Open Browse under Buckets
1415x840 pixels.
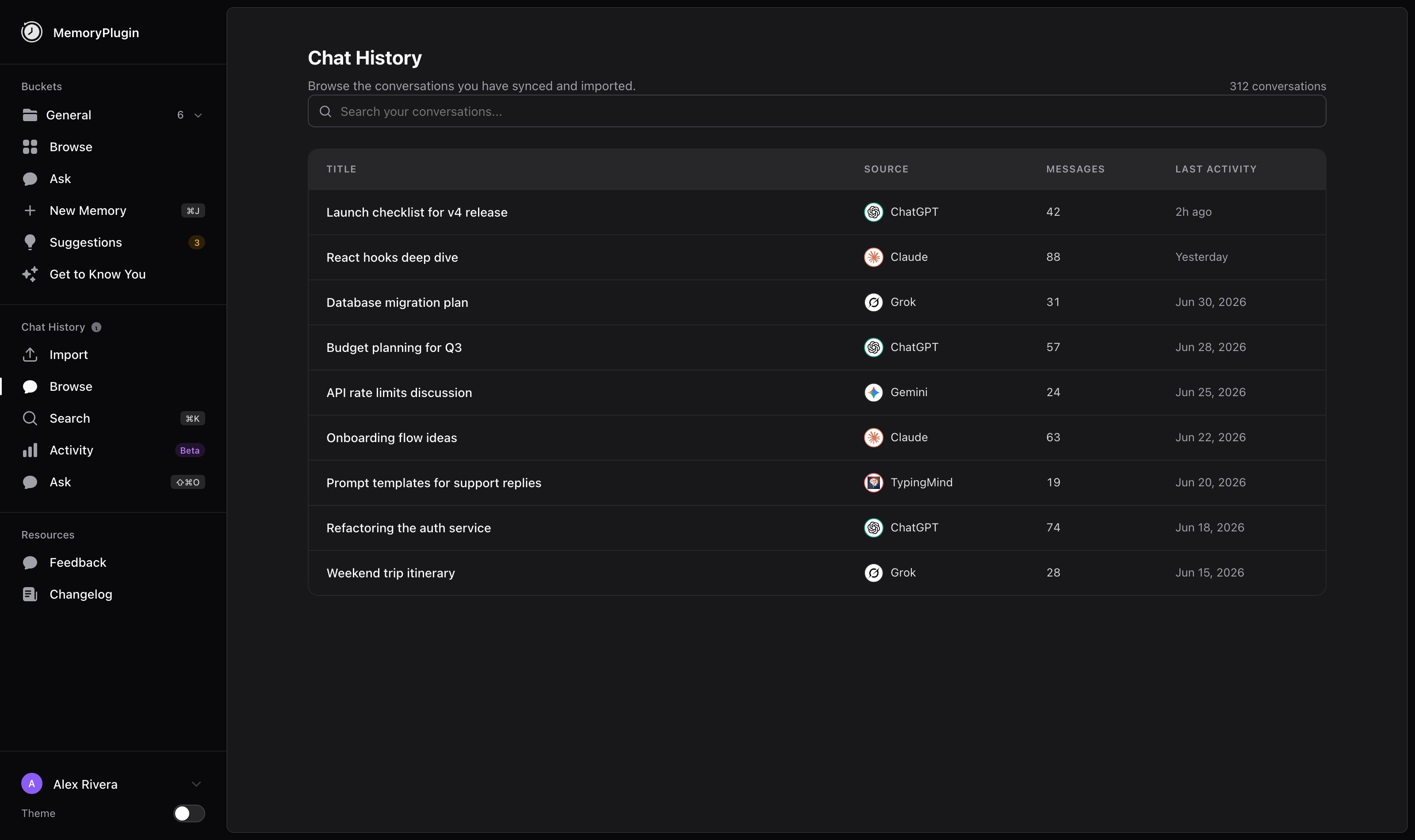tap(113, 147)
